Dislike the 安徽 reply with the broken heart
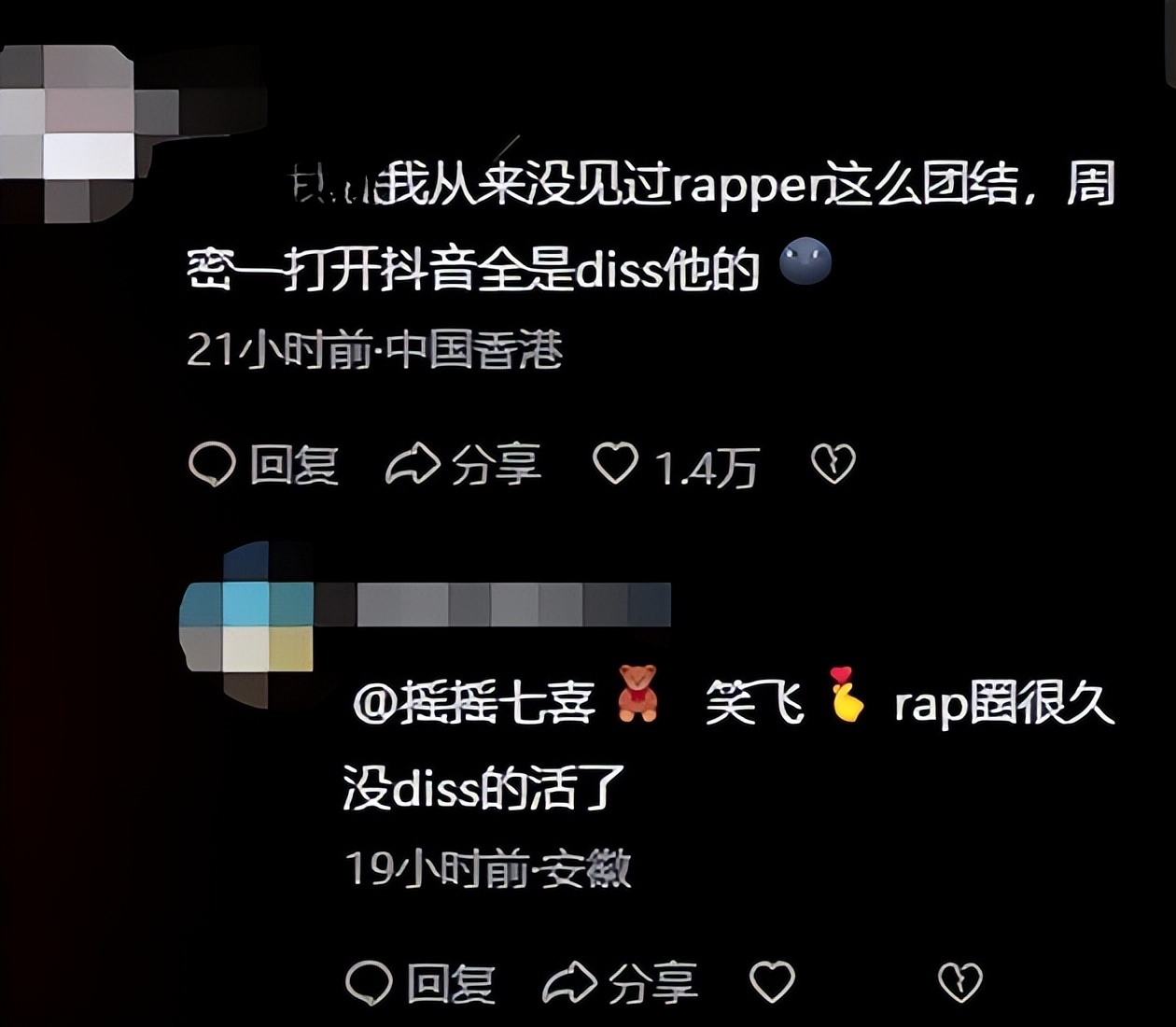The height and width of the screenshot is (1027, 1176). 960,982
